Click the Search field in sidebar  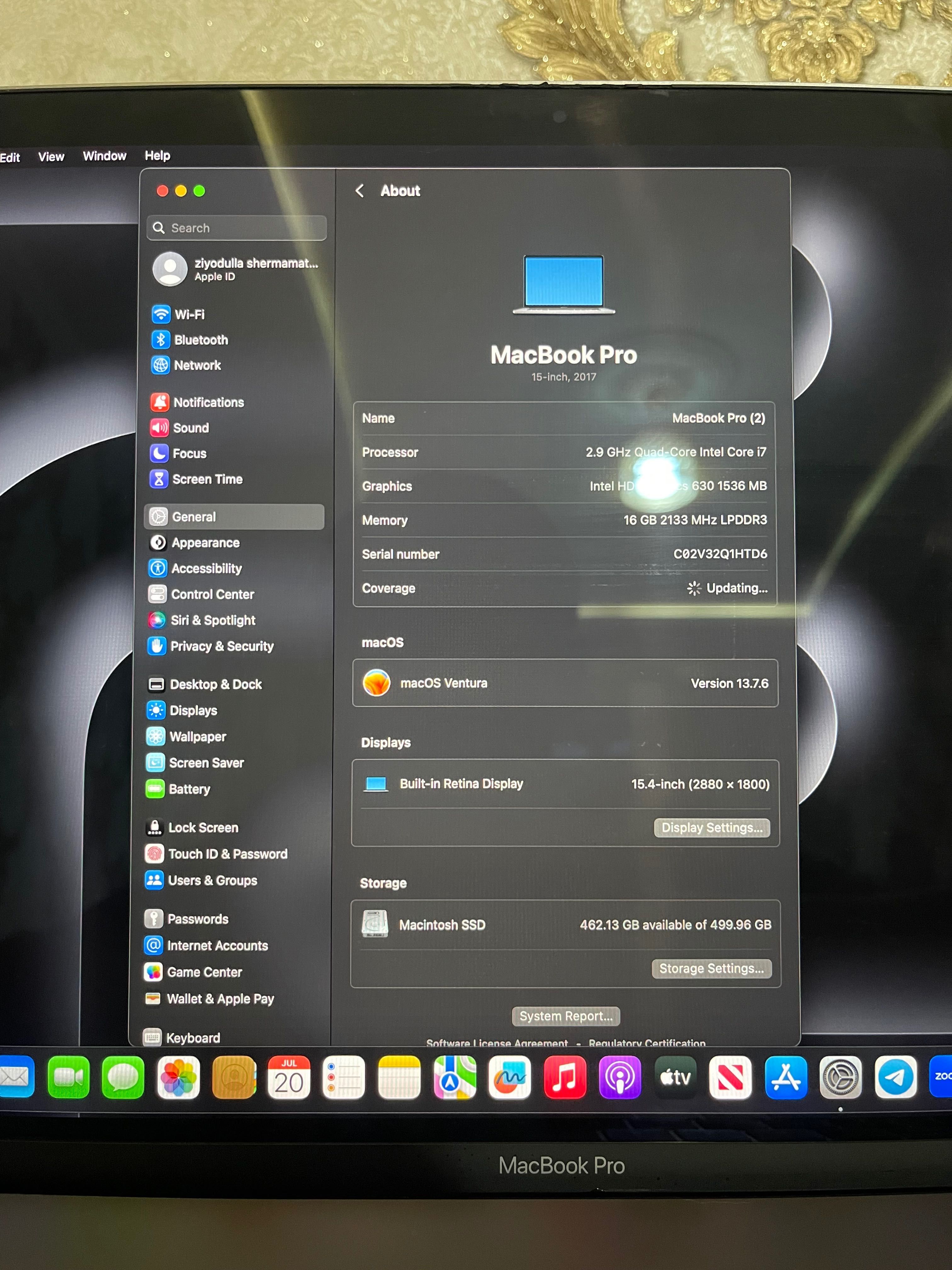point(237,228)
